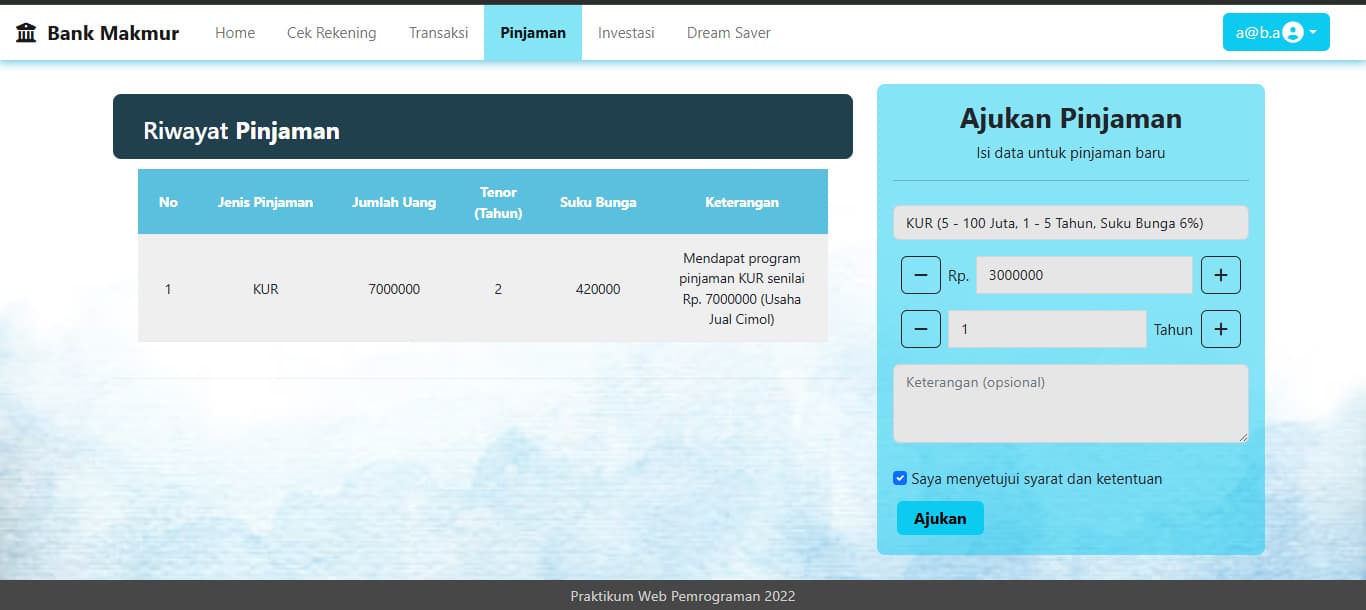Click the minus icon beside loan amount
This screenshot has height=610, width=1366.
[x=920, y=274]
